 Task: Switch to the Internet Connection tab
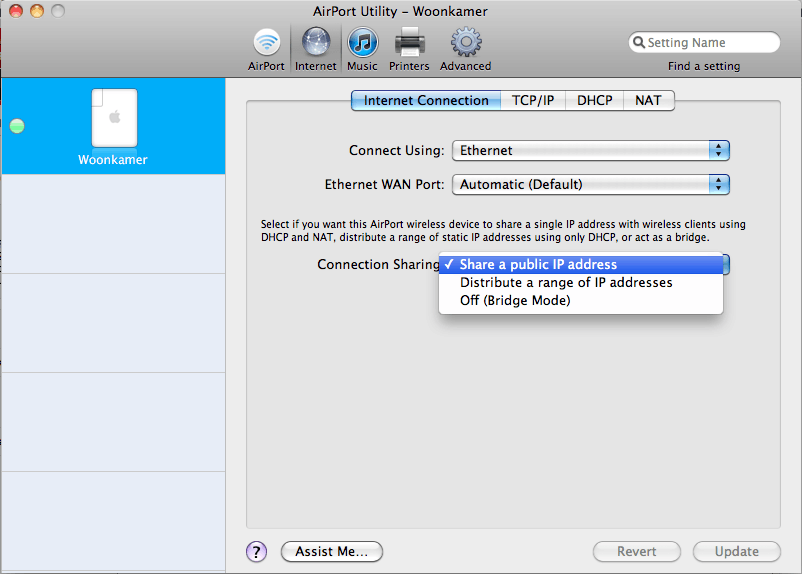(x=426, y=100)
